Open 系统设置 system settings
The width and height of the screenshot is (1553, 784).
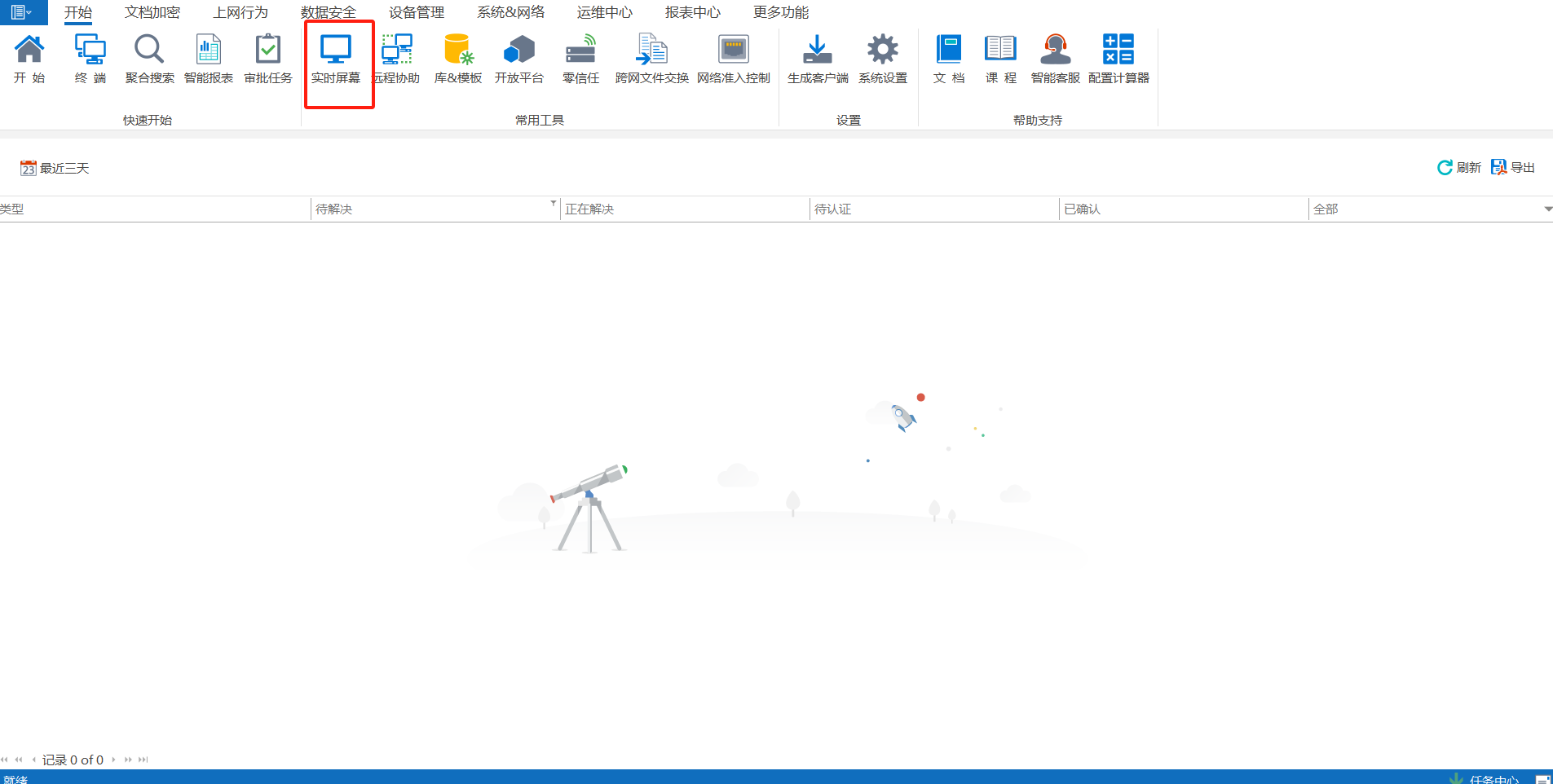pos(883,59)
